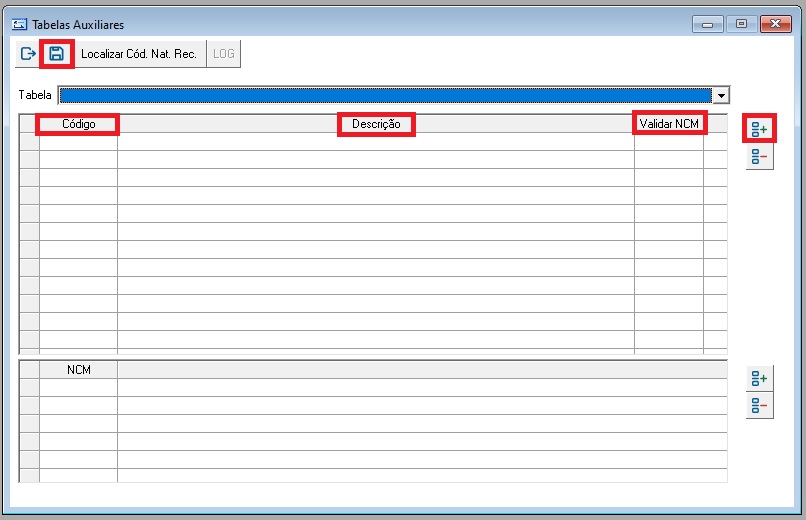Select the Tabela combo box field
Viewport: 806px width, 520px height.
394,95
